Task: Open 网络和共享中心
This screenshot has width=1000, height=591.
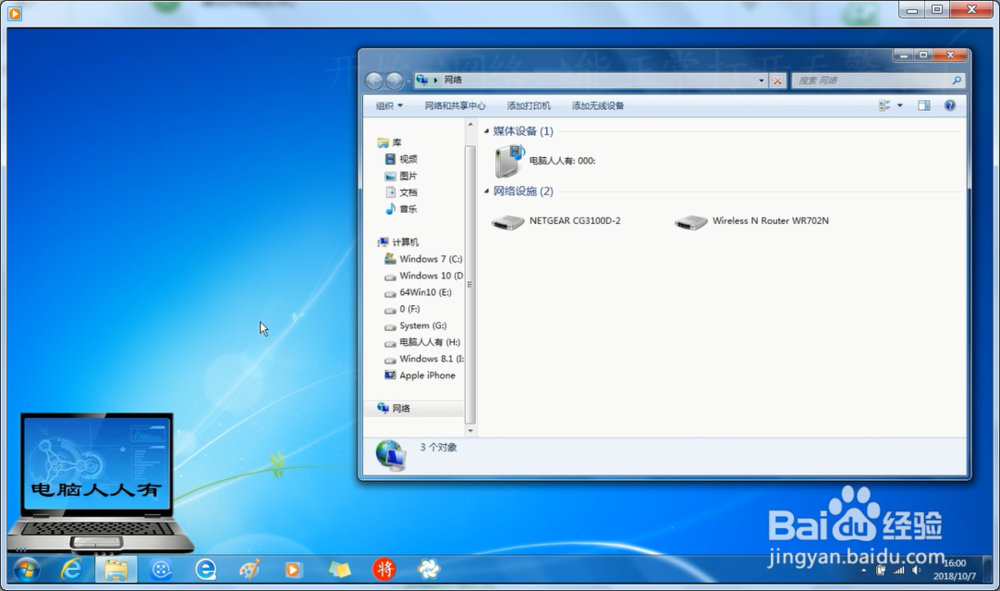Action: click(455, 106)
